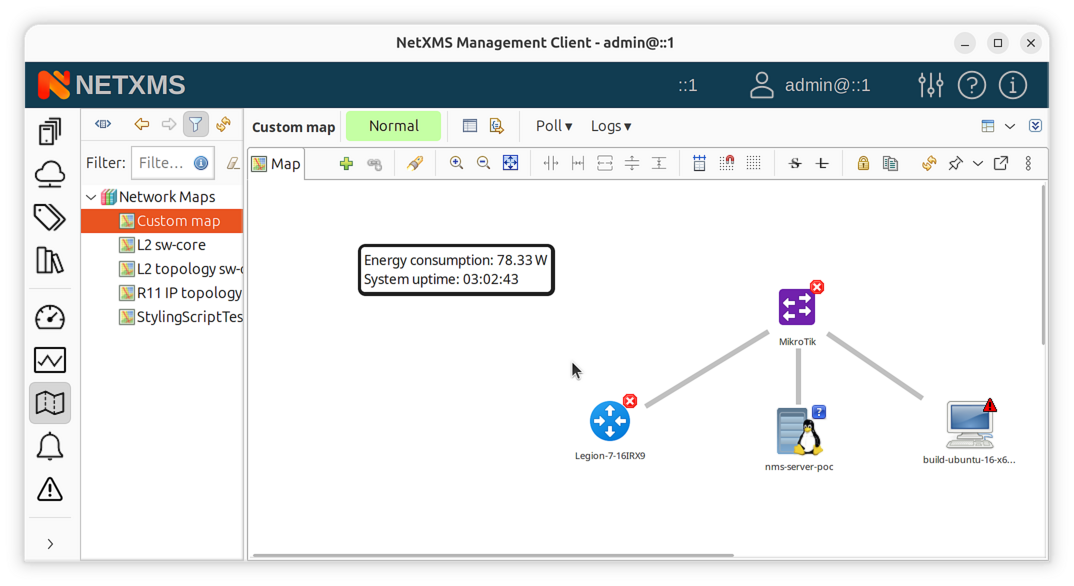Select the nms-server-poc node on map

click(x=800, y=432)
